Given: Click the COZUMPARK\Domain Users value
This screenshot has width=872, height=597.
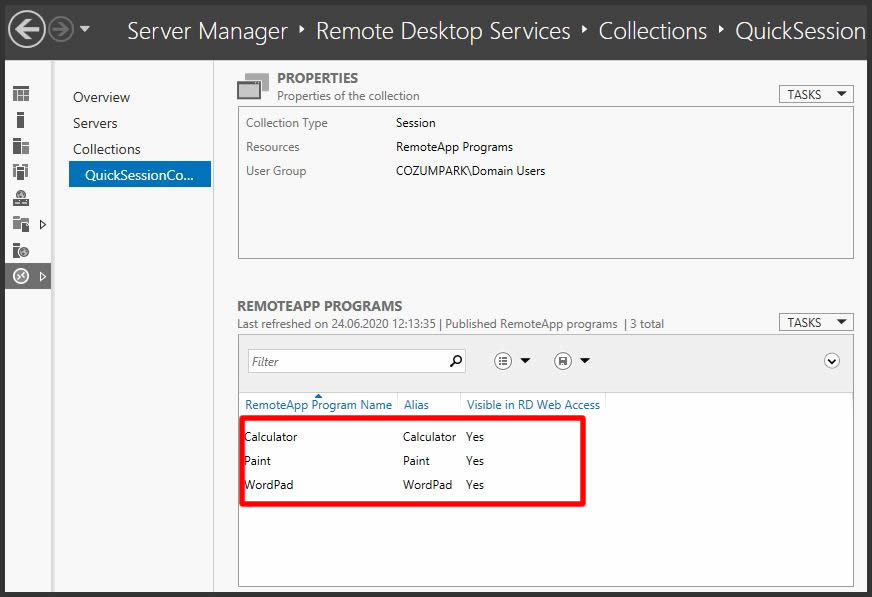Looking at the screenshot, I should point(470,171).
